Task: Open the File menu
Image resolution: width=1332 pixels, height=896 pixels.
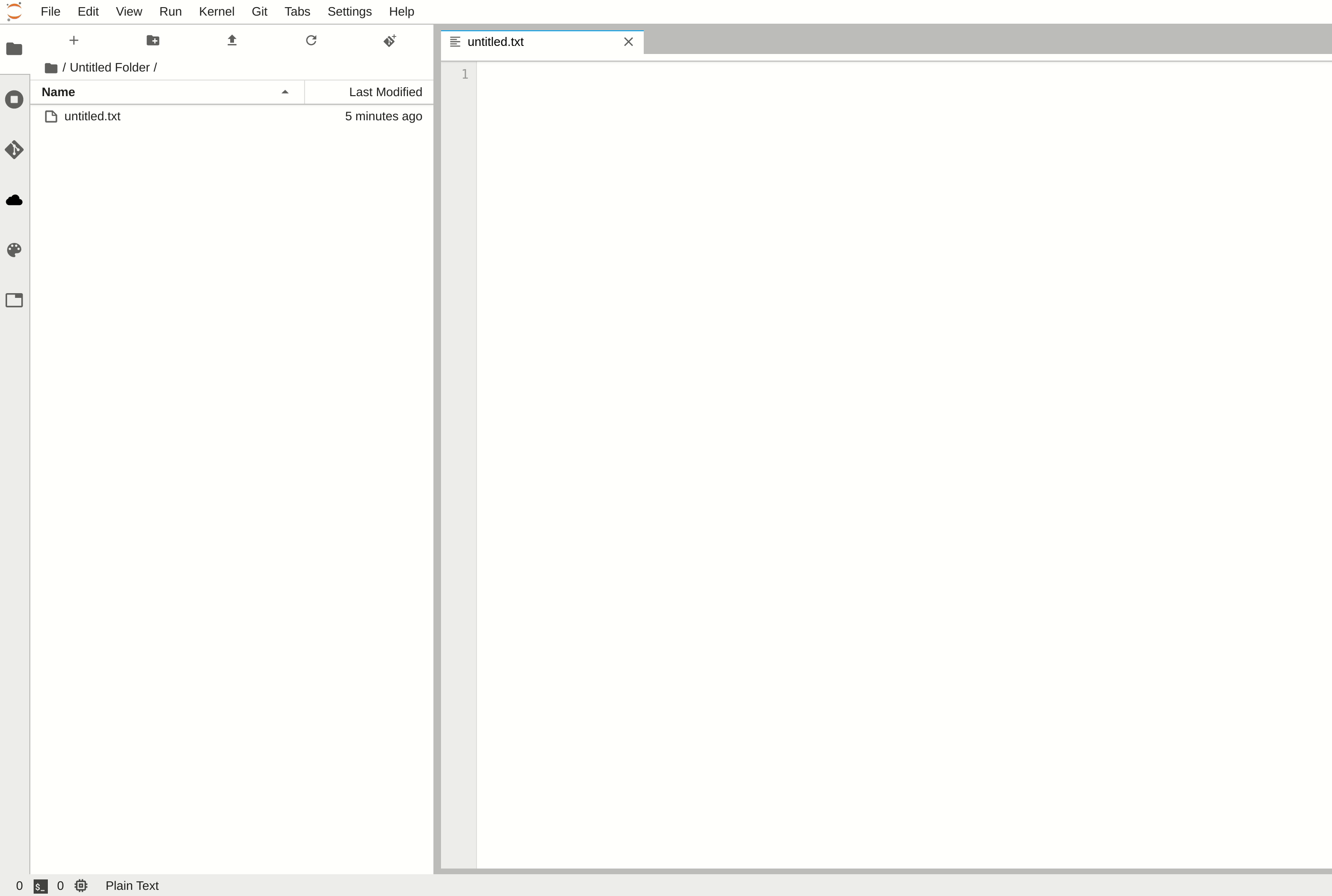Action: [50, 11]
